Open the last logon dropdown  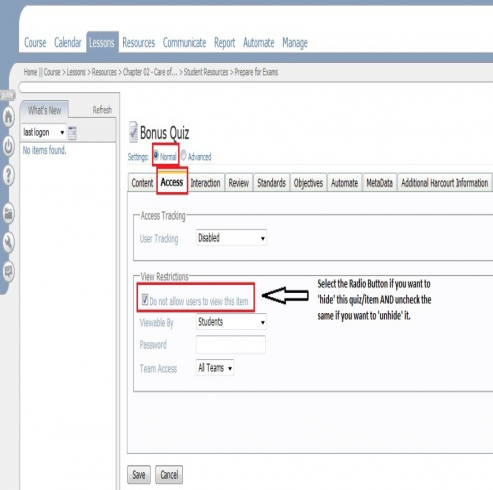click(43, 132)
